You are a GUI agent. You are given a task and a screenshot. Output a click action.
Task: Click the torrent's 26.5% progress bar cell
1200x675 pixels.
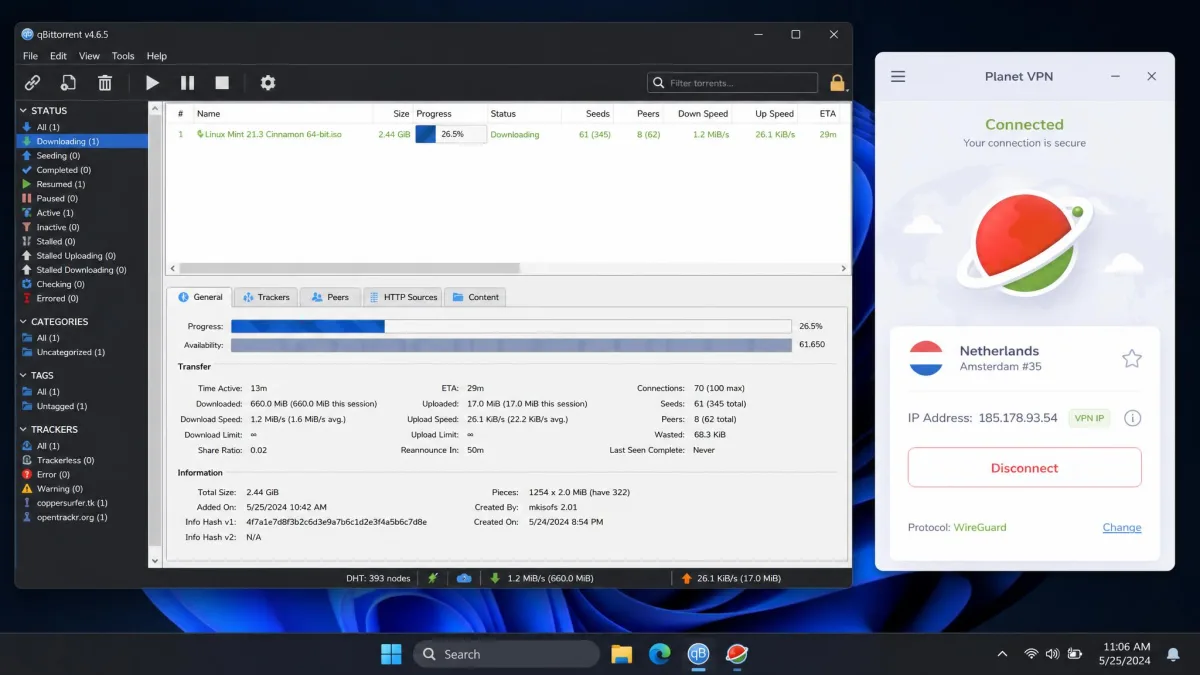(451, 134)
